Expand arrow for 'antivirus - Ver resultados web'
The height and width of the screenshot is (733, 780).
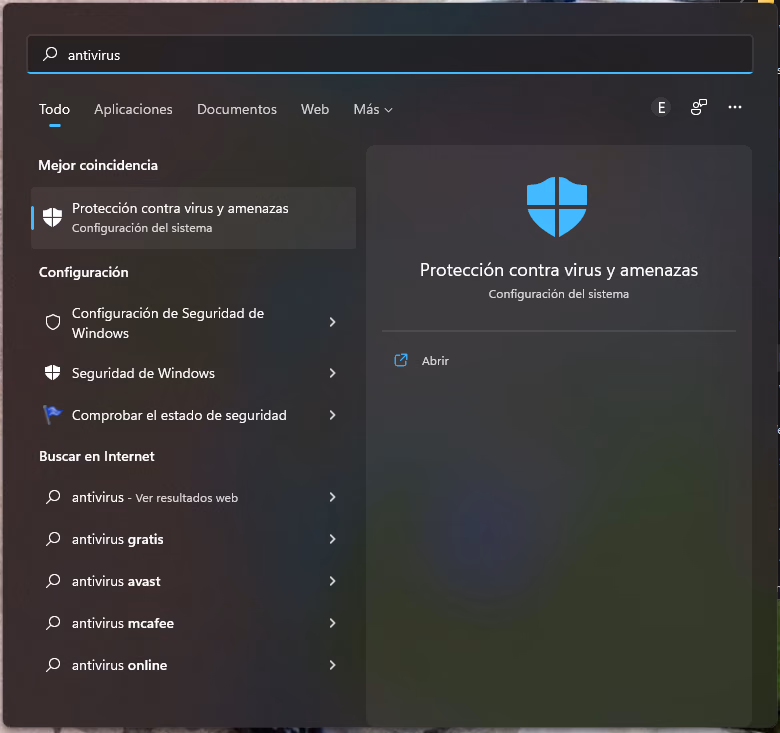point(332,497)
